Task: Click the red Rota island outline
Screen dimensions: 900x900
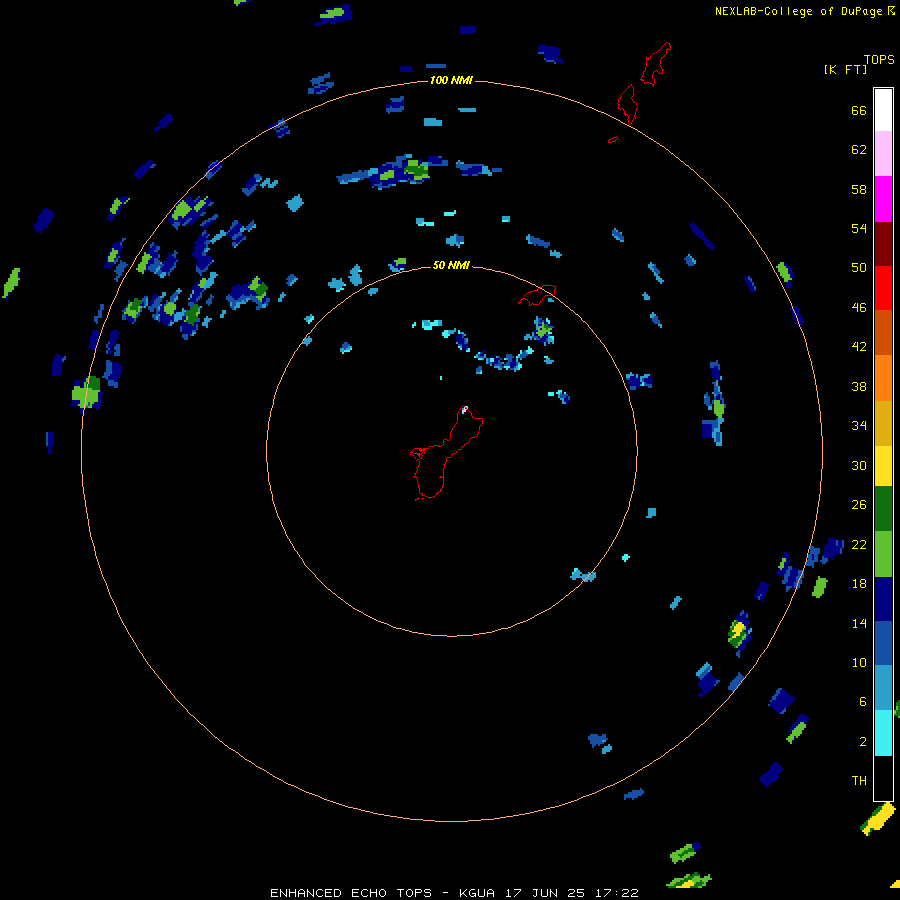Action: (537, 295)
